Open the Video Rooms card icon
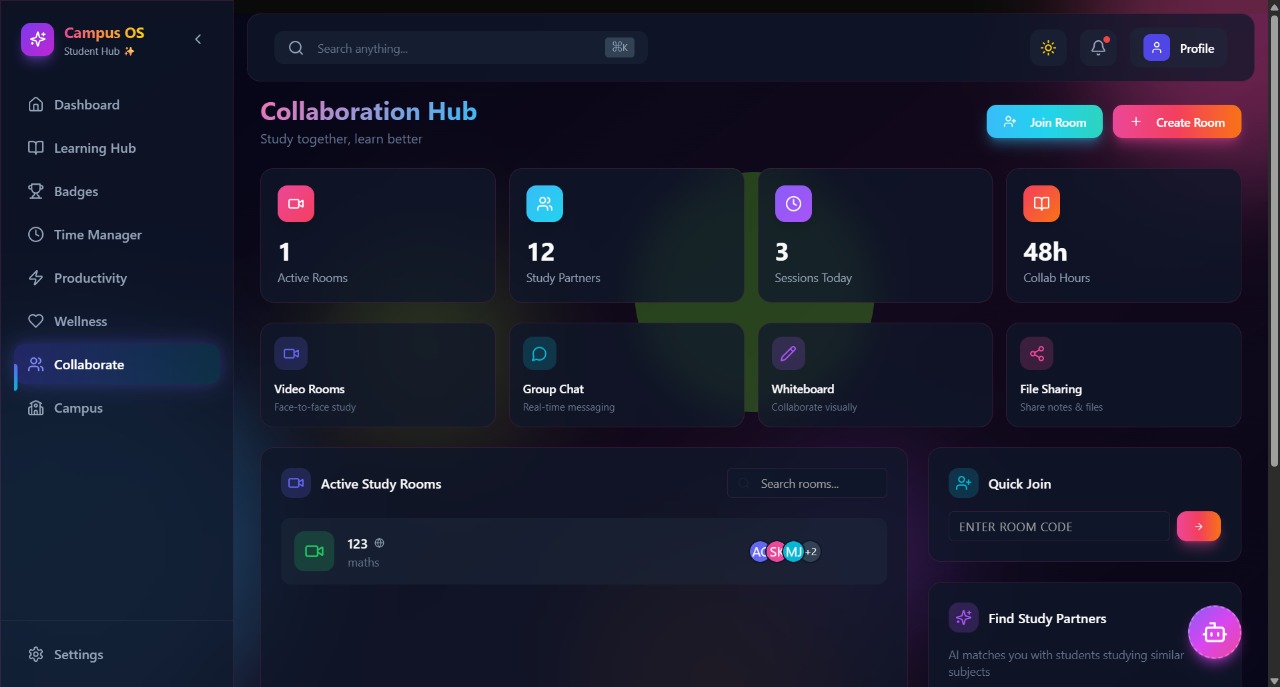This screenshot has width=1280, height=687. [291, 354]
